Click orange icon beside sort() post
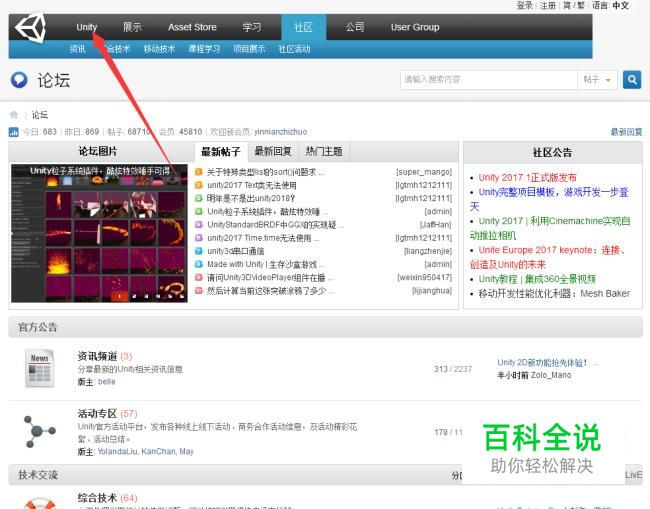This screenshot has height=509, width=650. click(199, 172)
